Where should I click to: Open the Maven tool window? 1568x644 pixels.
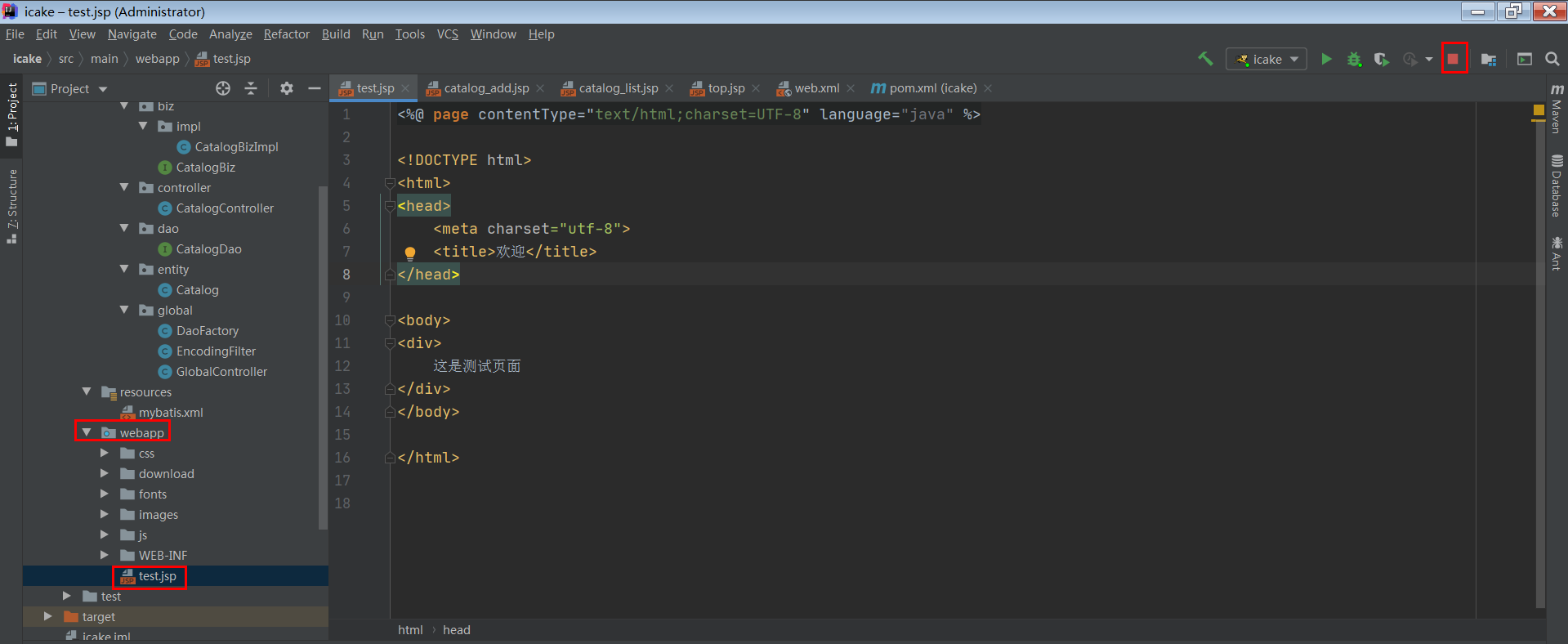[x=1557, y=108]
